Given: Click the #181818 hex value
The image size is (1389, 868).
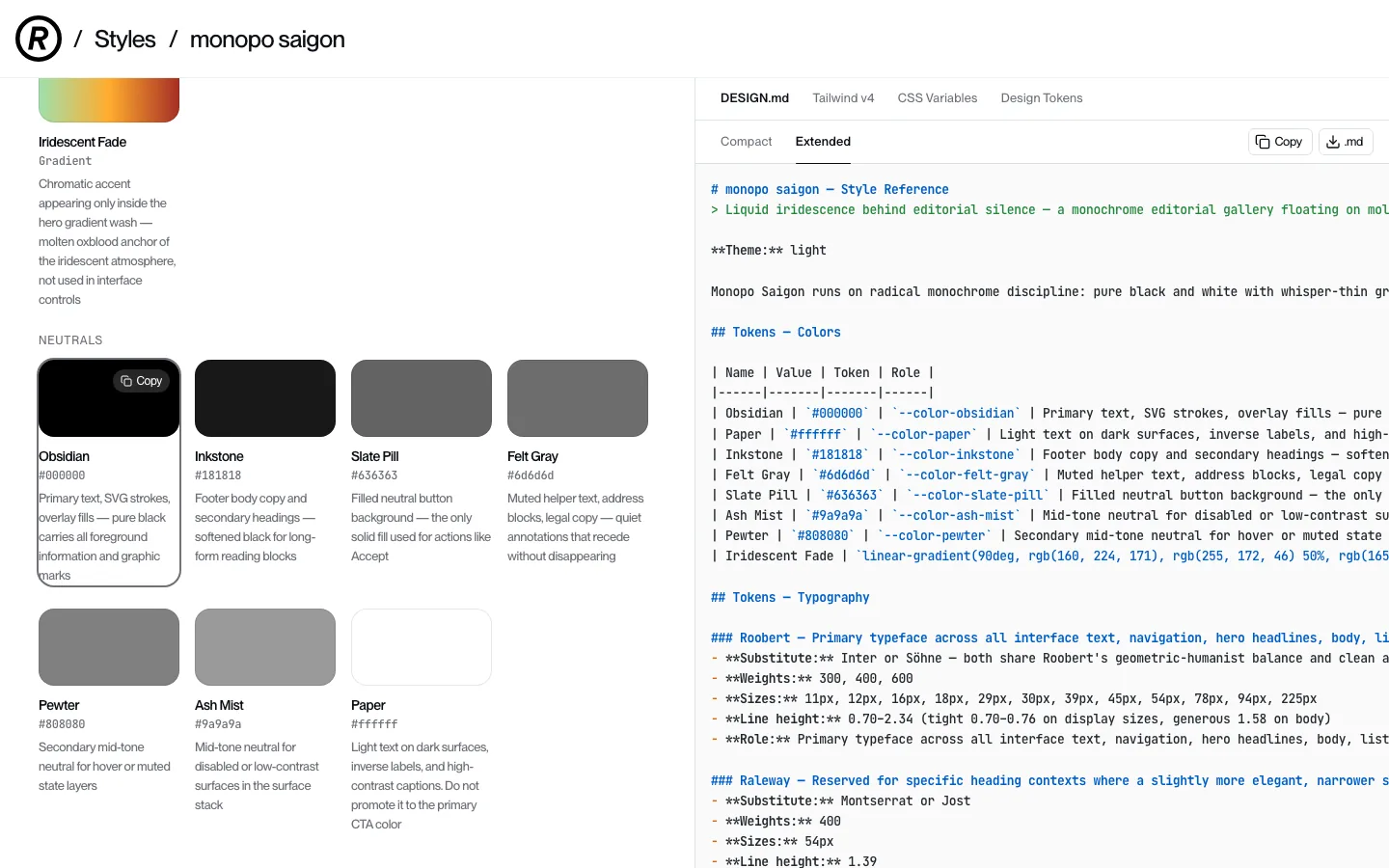Looking at the screenshot, I should click(x=218, y=475).
